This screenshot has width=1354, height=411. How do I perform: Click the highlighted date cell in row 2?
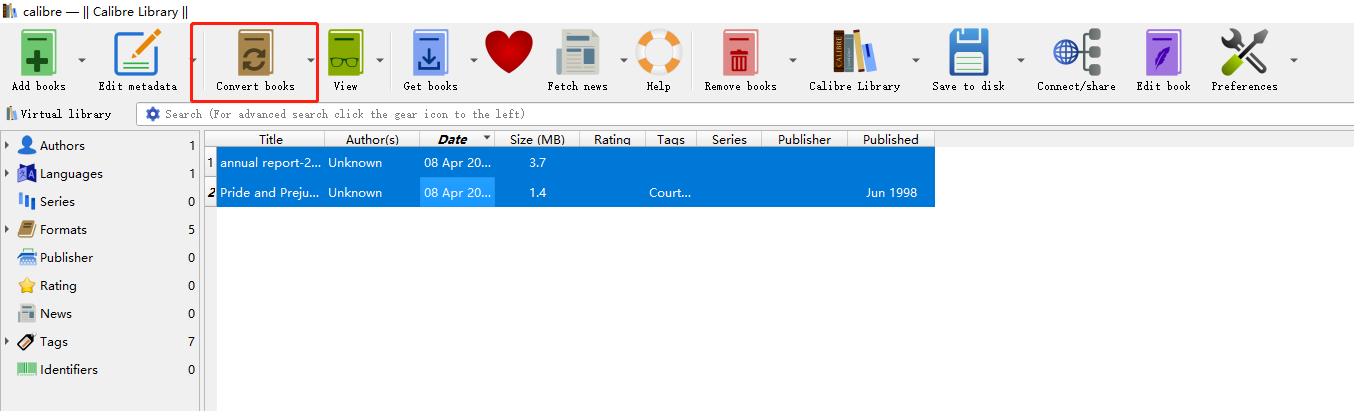(x=457, y=192)
